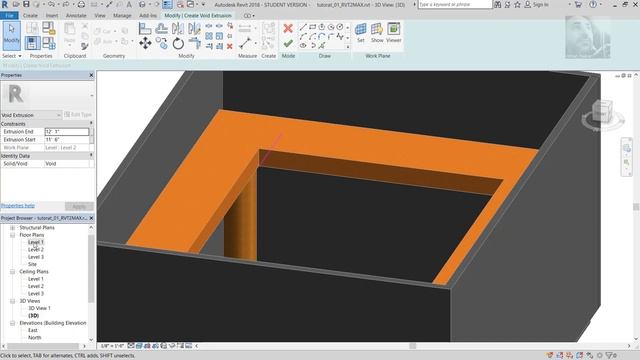Screen dimensions: 640x360
Task: Switch to the Add-Ins ribbon tab
Action: click(x=148, y=16)
